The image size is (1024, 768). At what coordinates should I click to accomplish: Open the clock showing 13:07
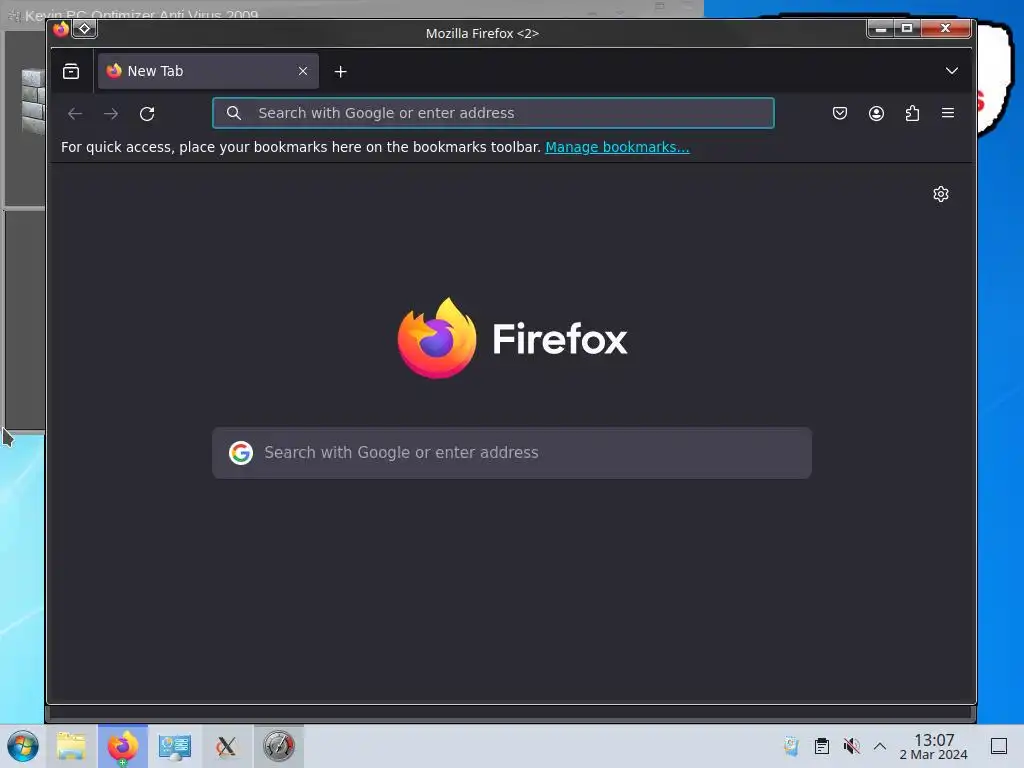(x=934, y=746)
